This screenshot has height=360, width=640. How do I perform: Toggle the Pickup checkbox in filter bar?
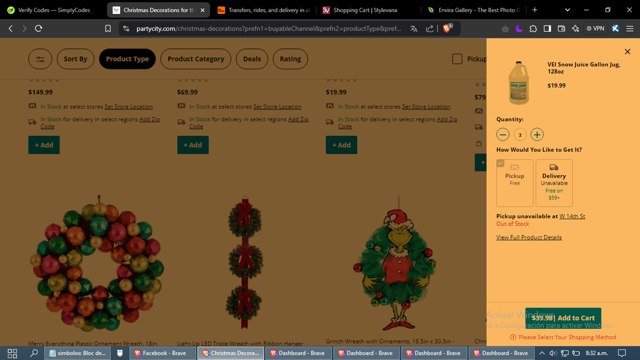[x=457, y=59]
